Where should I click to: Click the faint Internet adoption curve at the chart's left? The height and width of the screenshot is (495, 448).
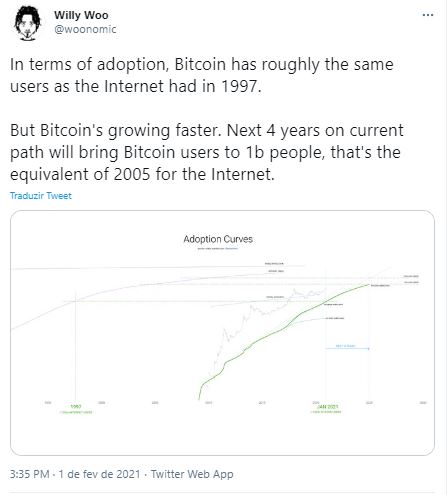pos(37,316)
